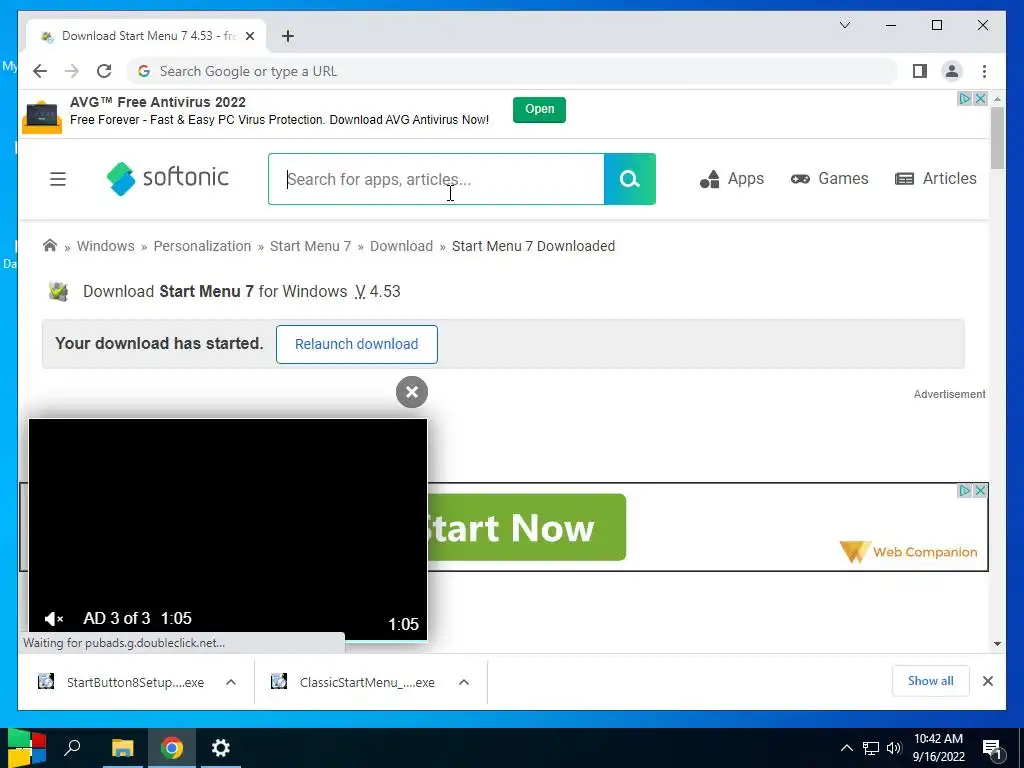
Task: Open the Chrome profile avatar
Action: click(x=952, y=71)
